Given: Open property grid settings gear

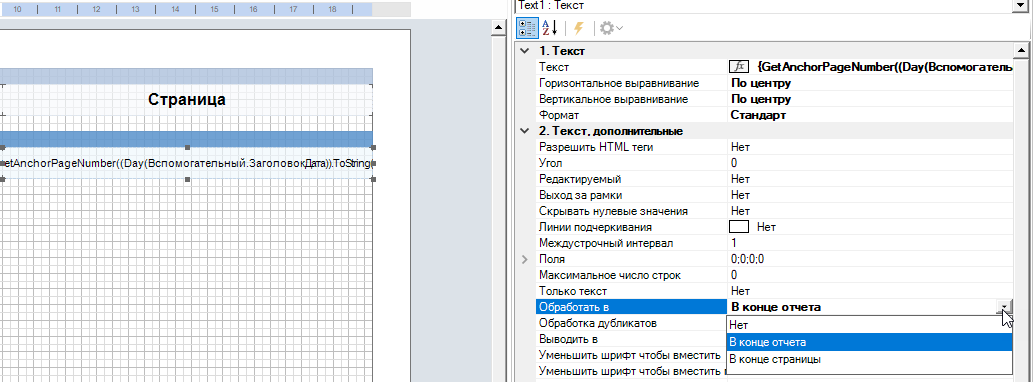Looking at the screenshot, I should tap(611, 28).
